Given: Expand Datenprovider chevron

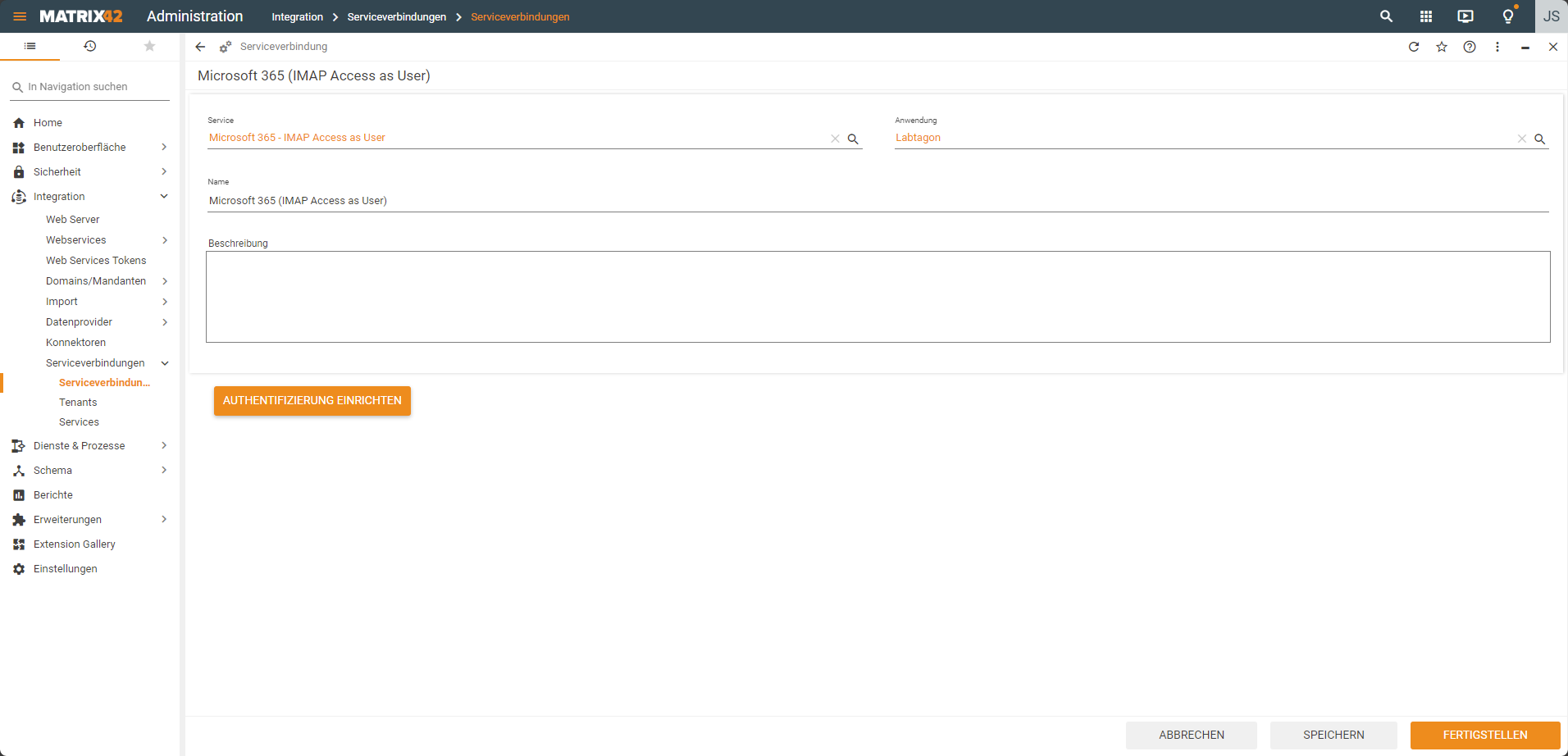Looking at the screenshot, I should 165,322.
